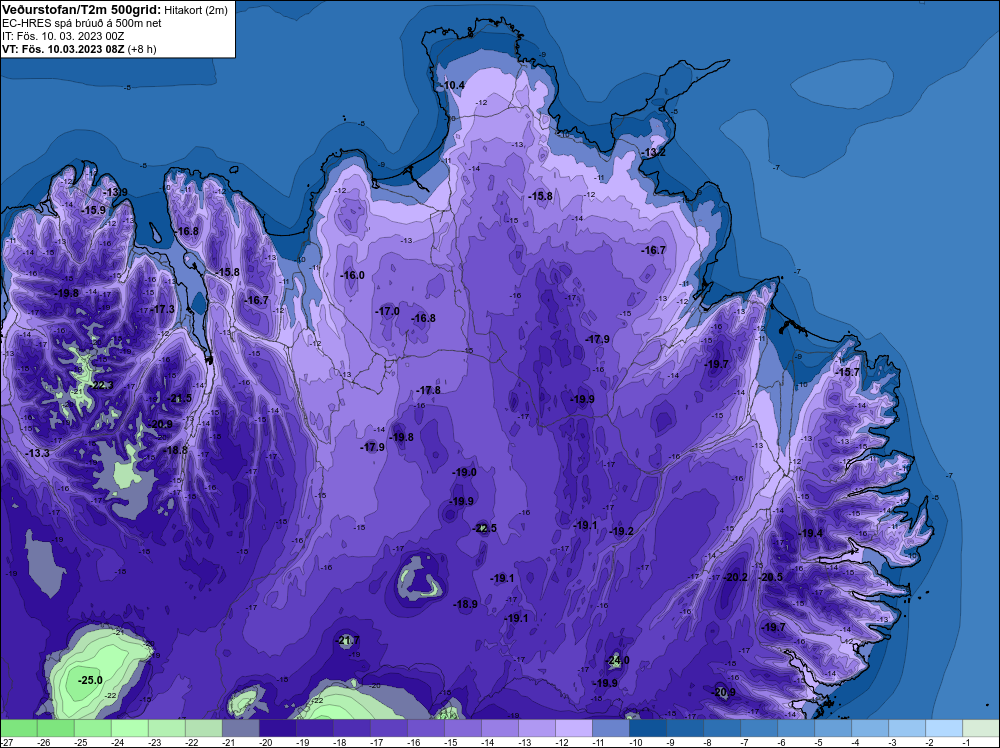
Task: Click the -18.9 temperature label
Action: coord(466,604)
